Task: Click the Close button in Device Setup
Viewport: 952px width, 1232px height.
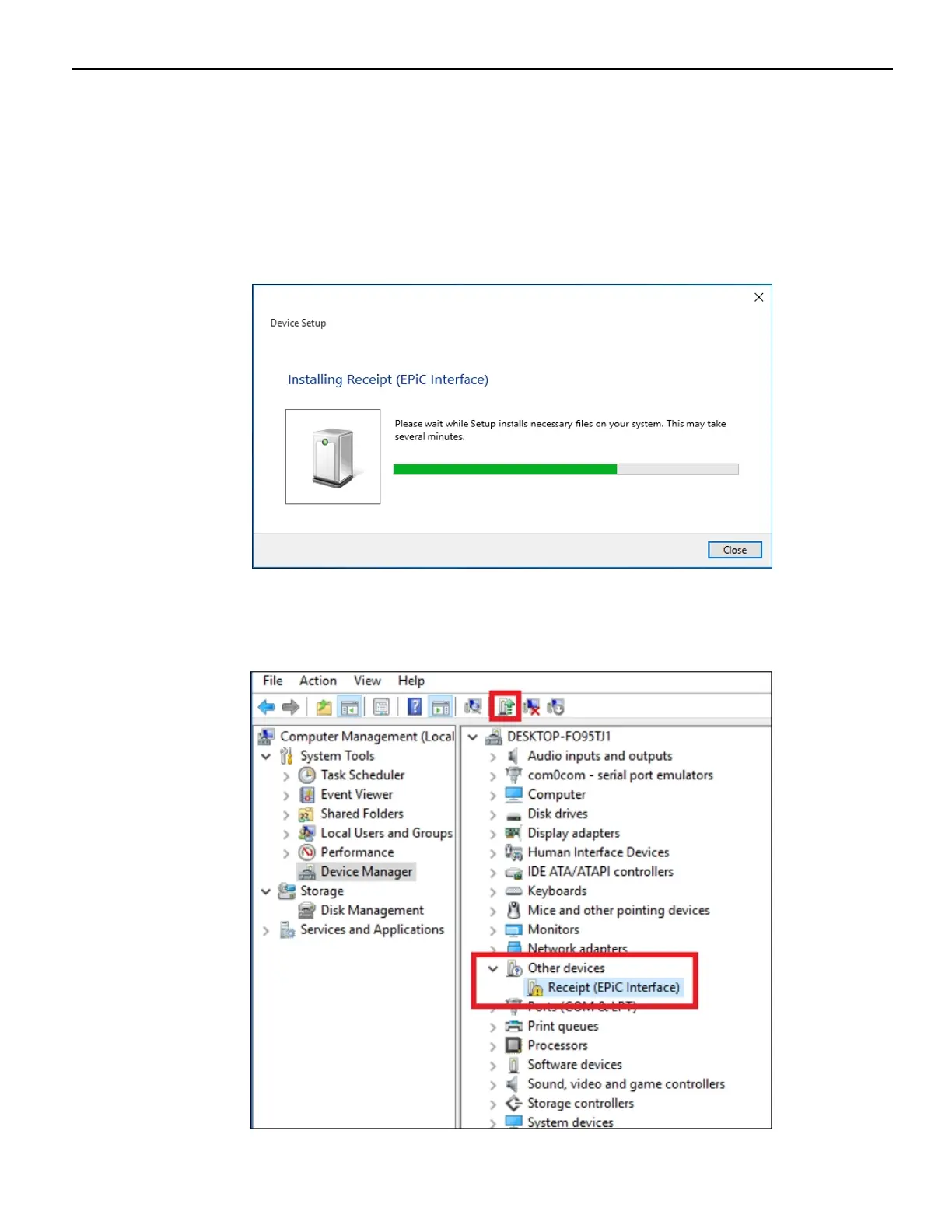Action: point(735,550)
